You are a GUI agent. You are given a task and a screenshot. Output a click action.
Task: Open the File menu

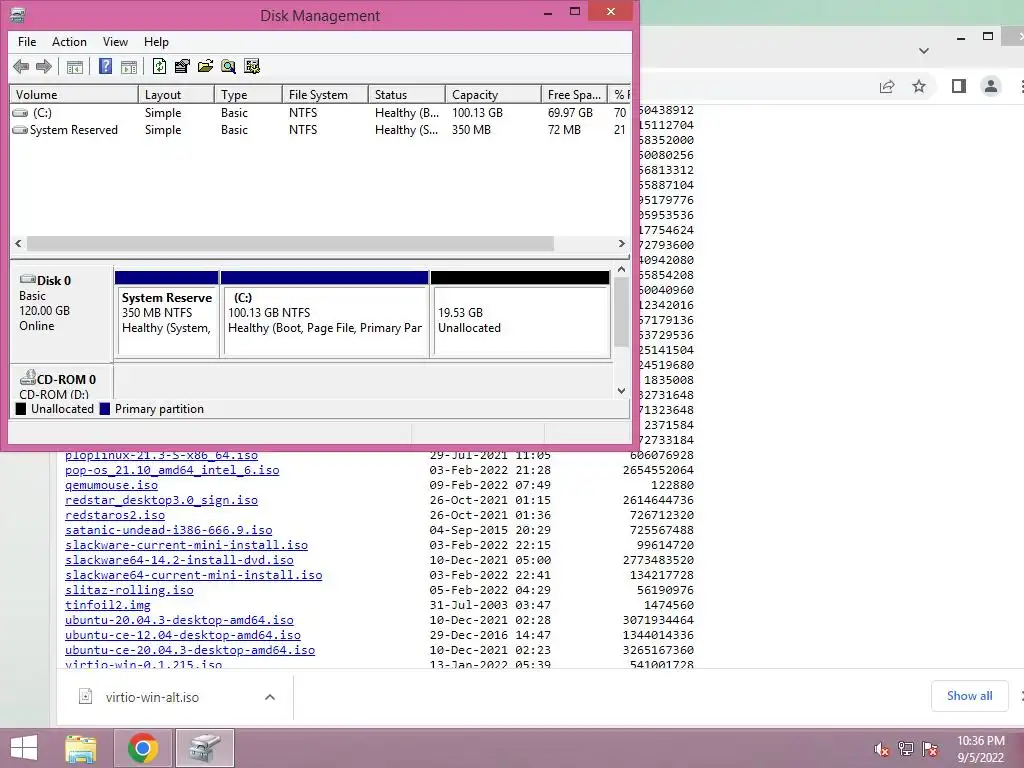point(27,42)
